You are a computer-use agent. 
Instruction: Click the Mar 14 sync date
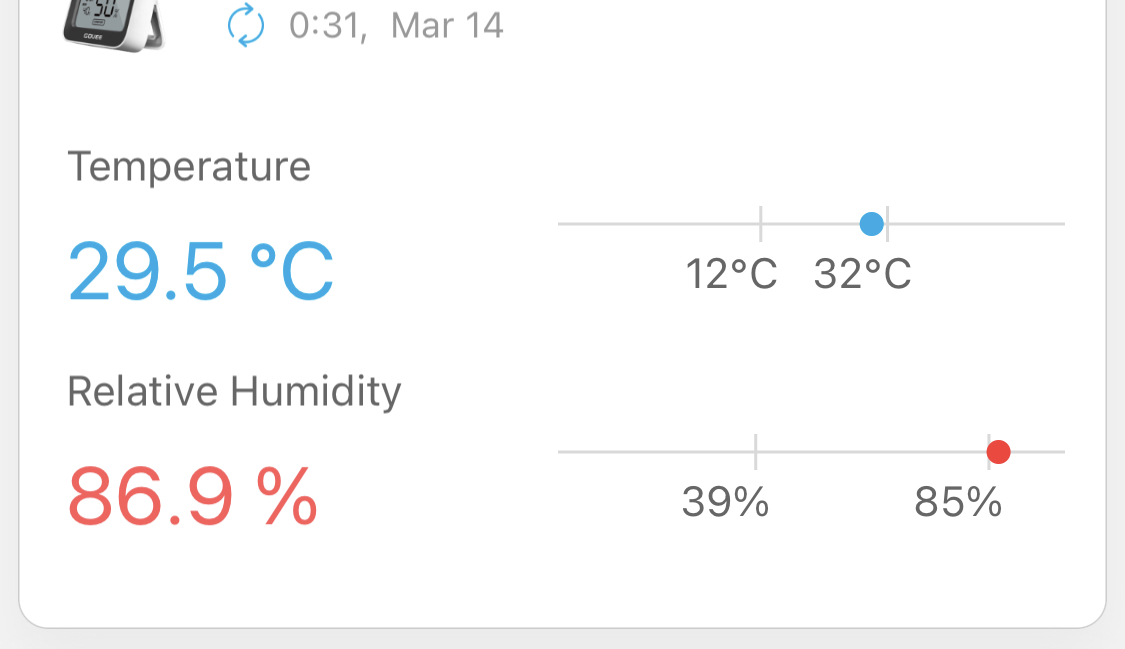tap(447, 25)
